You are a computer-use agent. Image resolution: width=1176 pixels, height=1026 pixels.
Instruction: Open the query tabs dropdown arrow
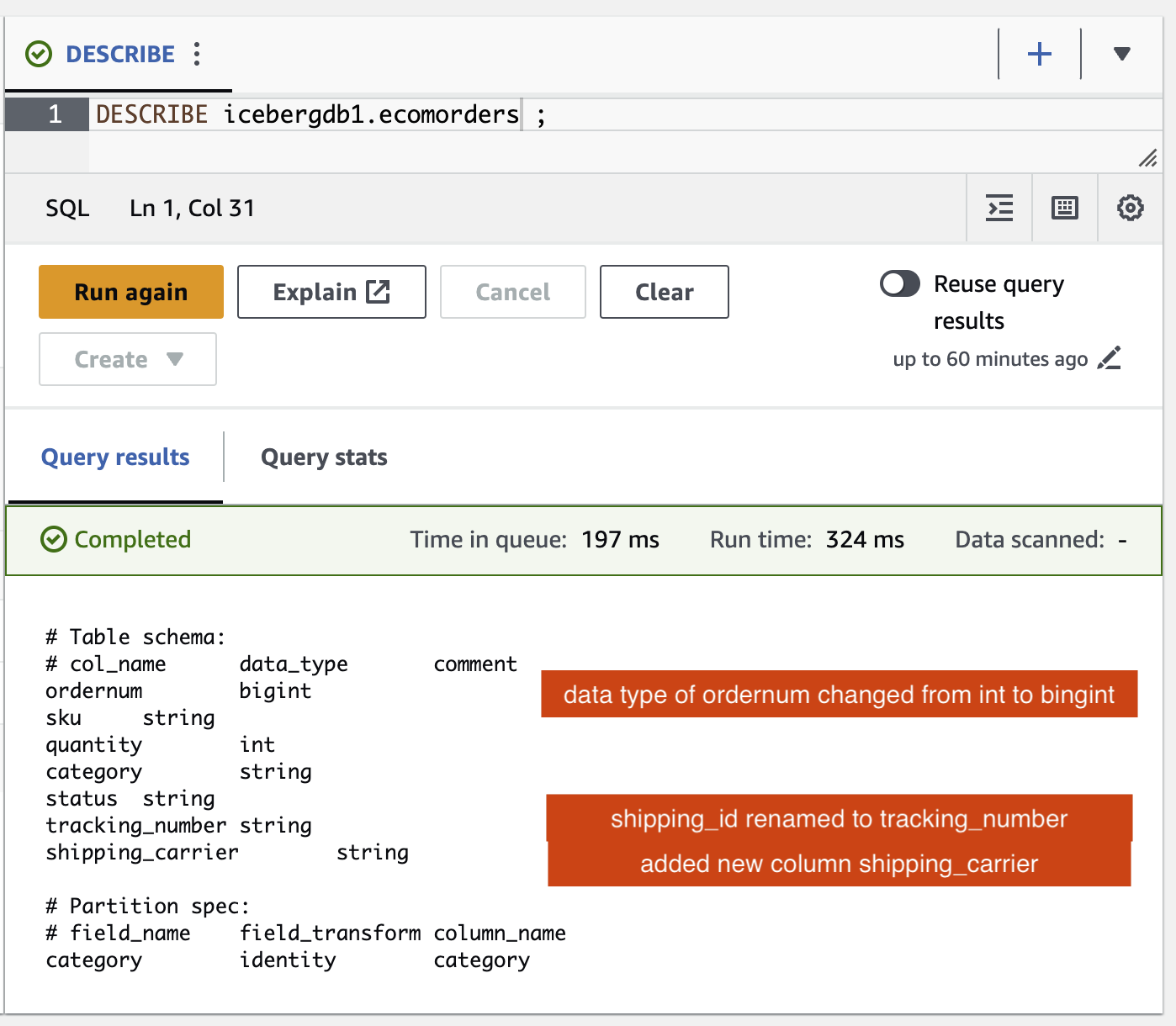[x=1121, y=54]
